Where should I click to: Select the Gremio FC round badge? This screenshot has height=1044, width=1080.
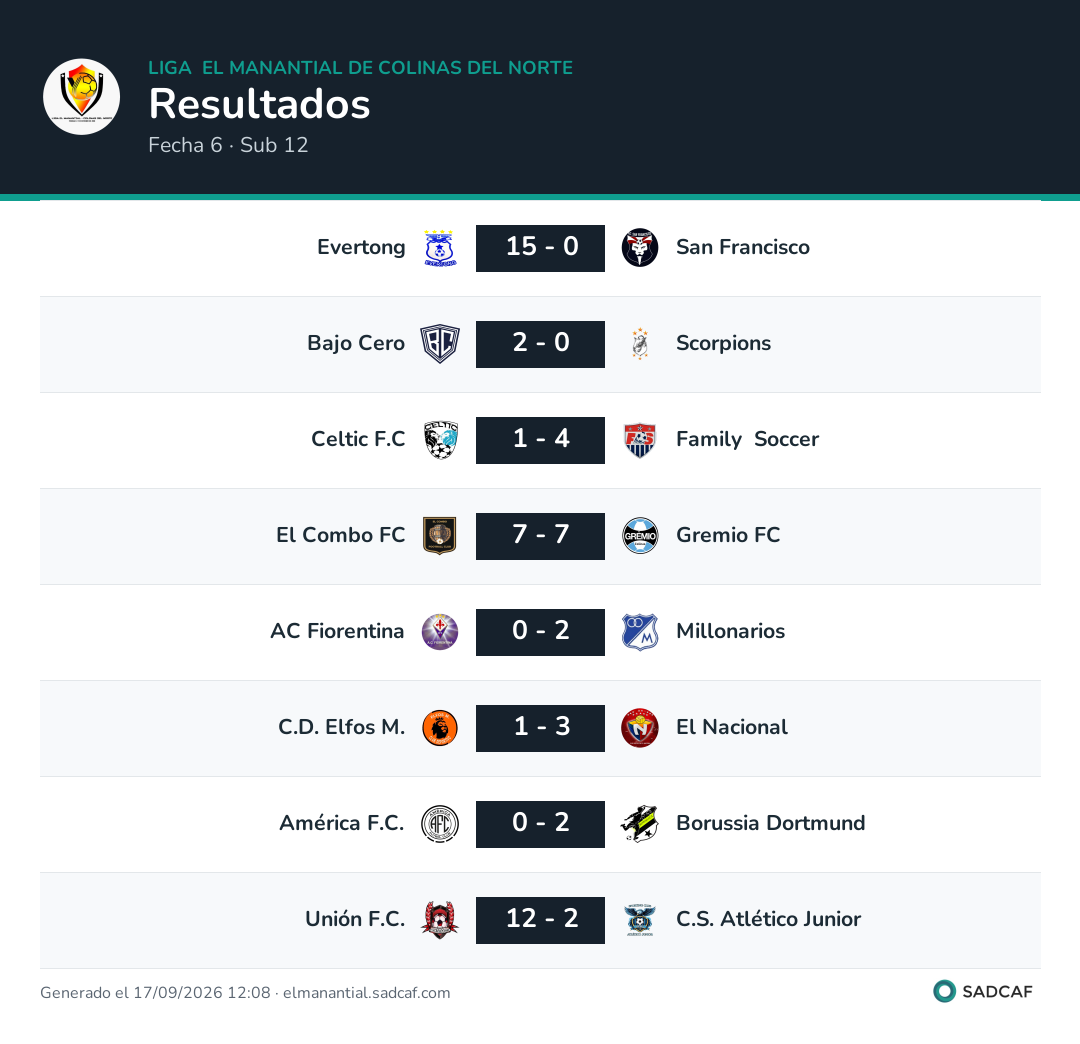[640, 536]
